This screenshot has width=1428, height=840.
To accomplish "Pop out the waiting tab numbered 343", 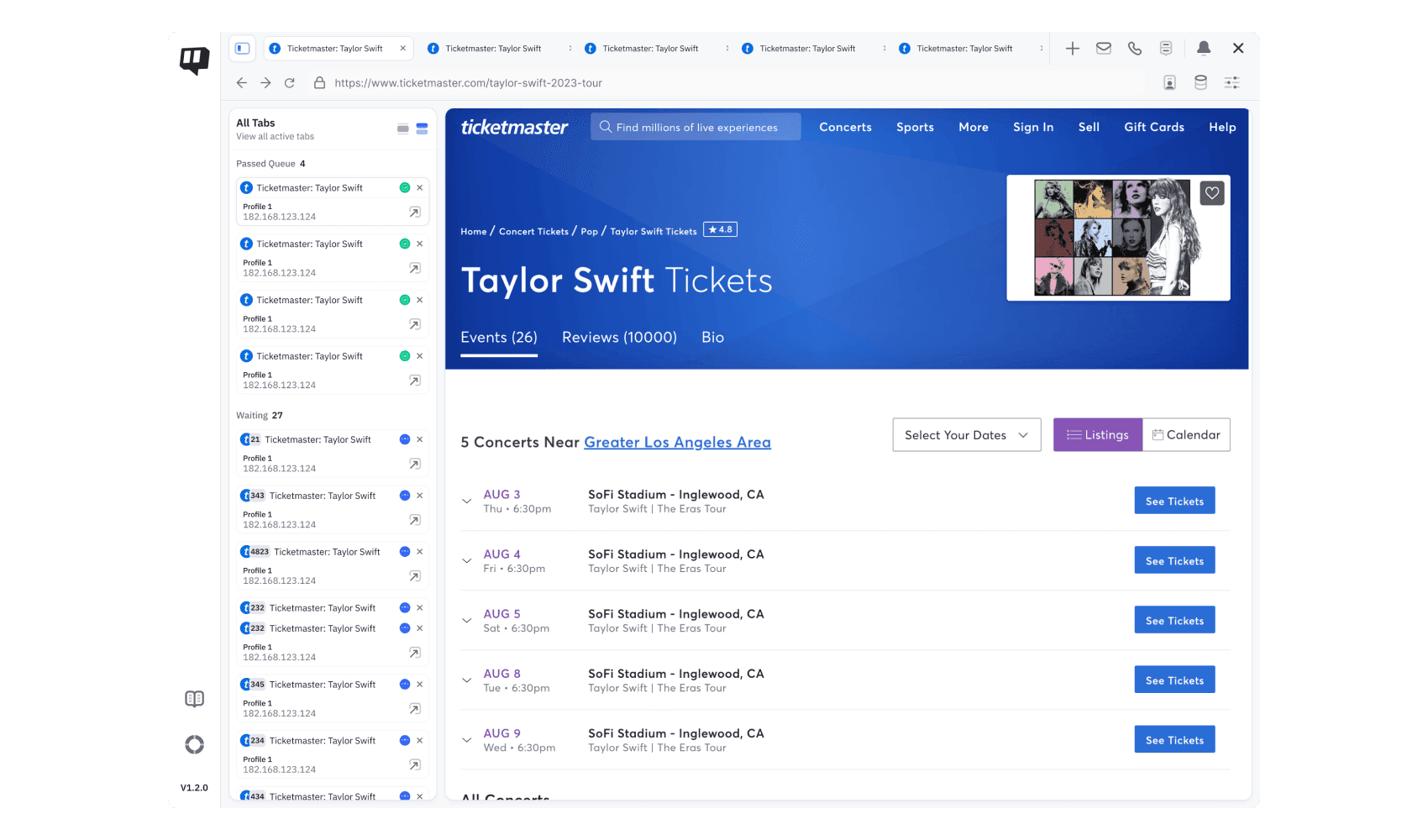I will point(415,520).
